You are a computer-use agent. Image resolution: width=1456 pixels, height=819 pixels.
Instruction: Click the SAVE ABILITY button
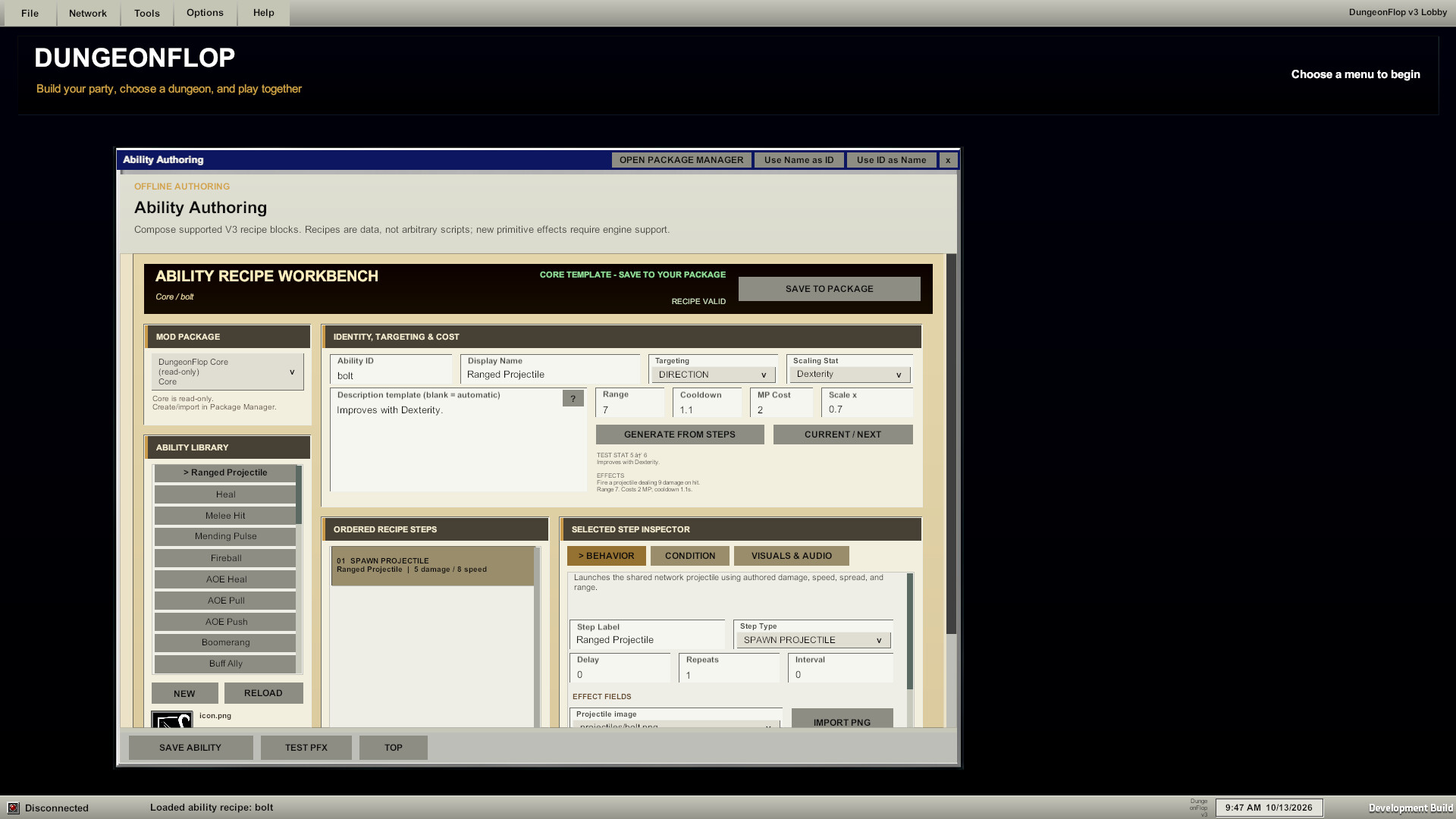coord(191,748)
